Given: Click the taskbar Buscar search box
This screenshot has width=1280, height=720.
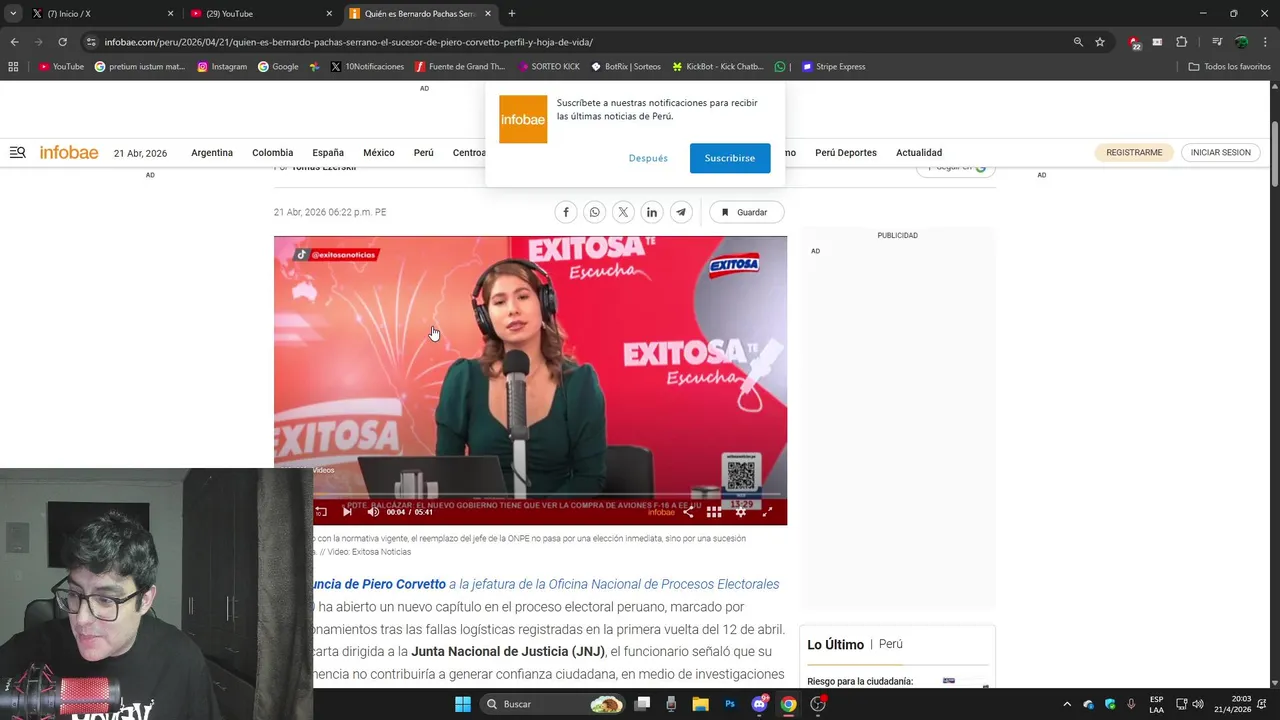Looking at the screenshot, I should coord(554,704).
